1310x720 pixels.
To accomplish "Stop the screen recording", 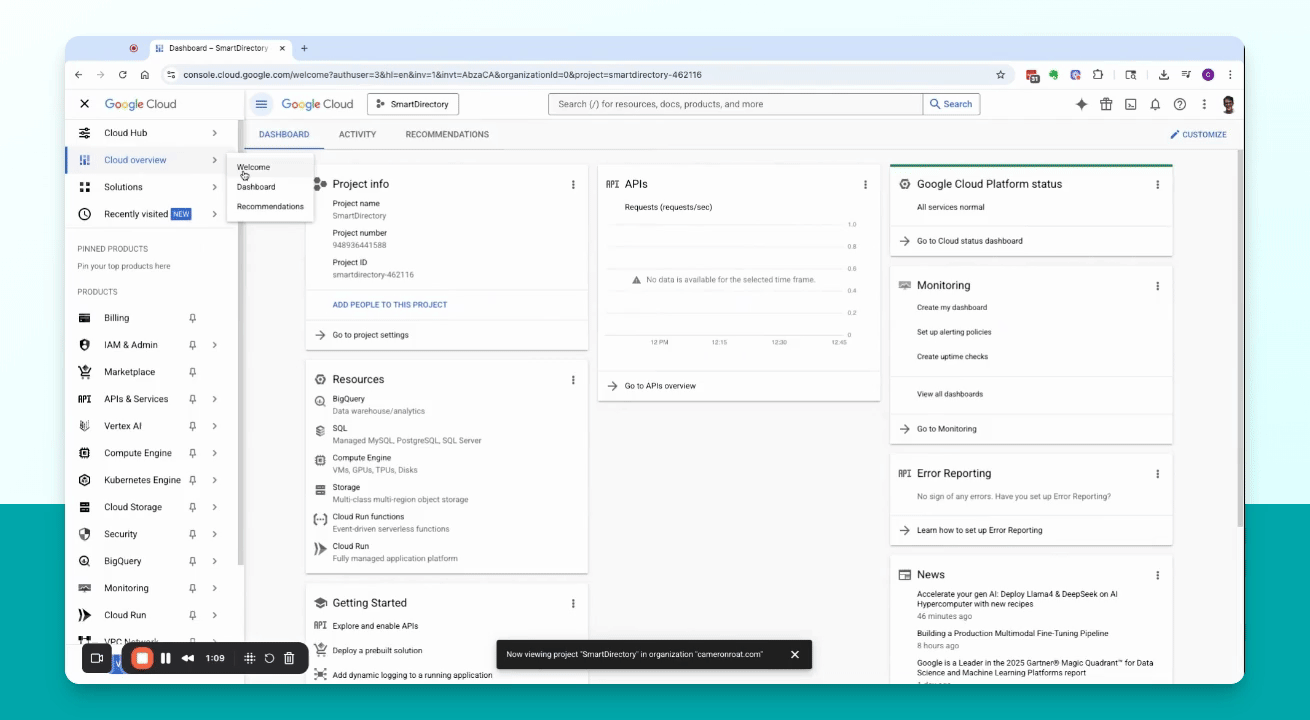I will coord(142,658).
